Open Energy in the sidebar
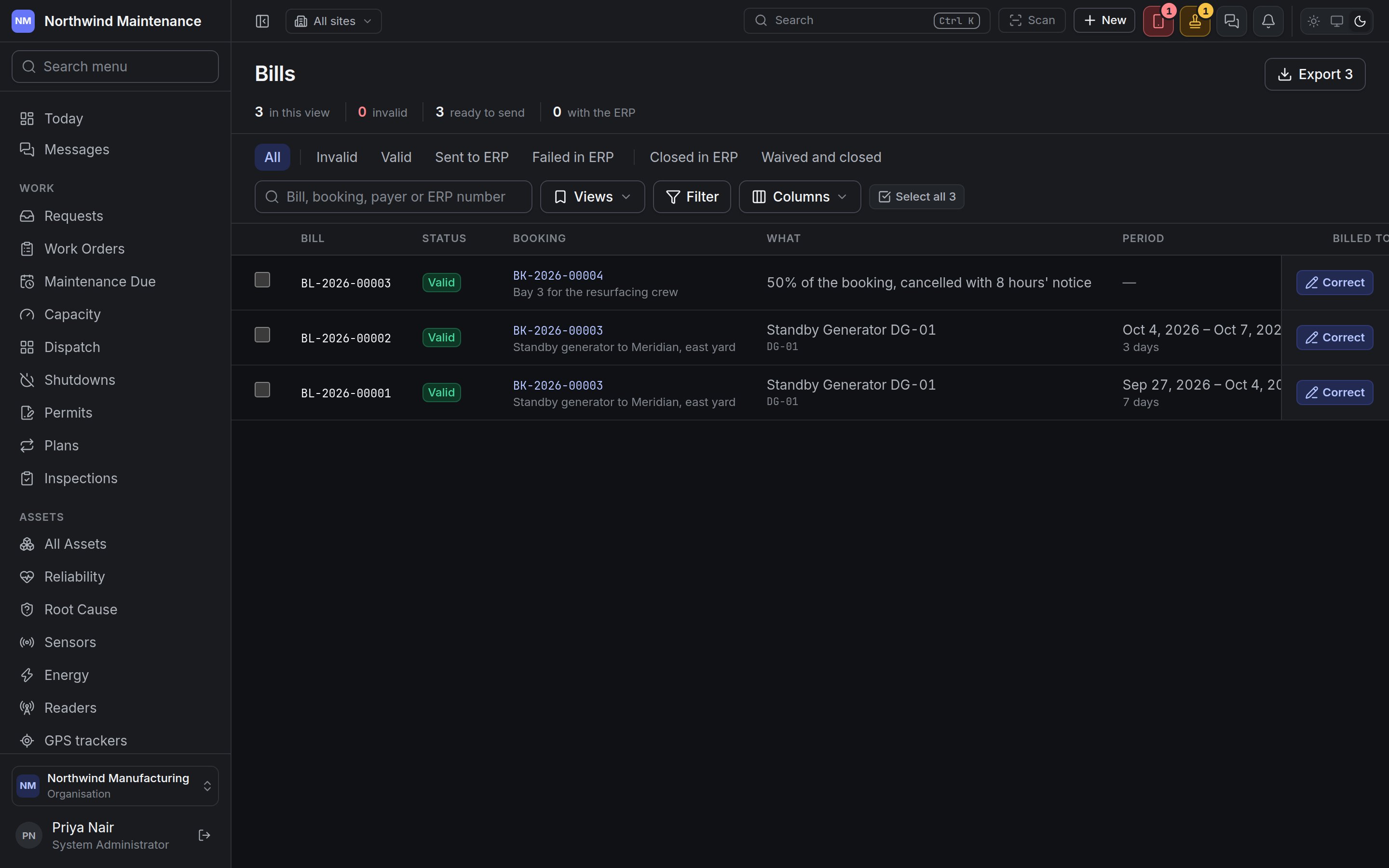 pyautogui.click(x=115, y=675)
